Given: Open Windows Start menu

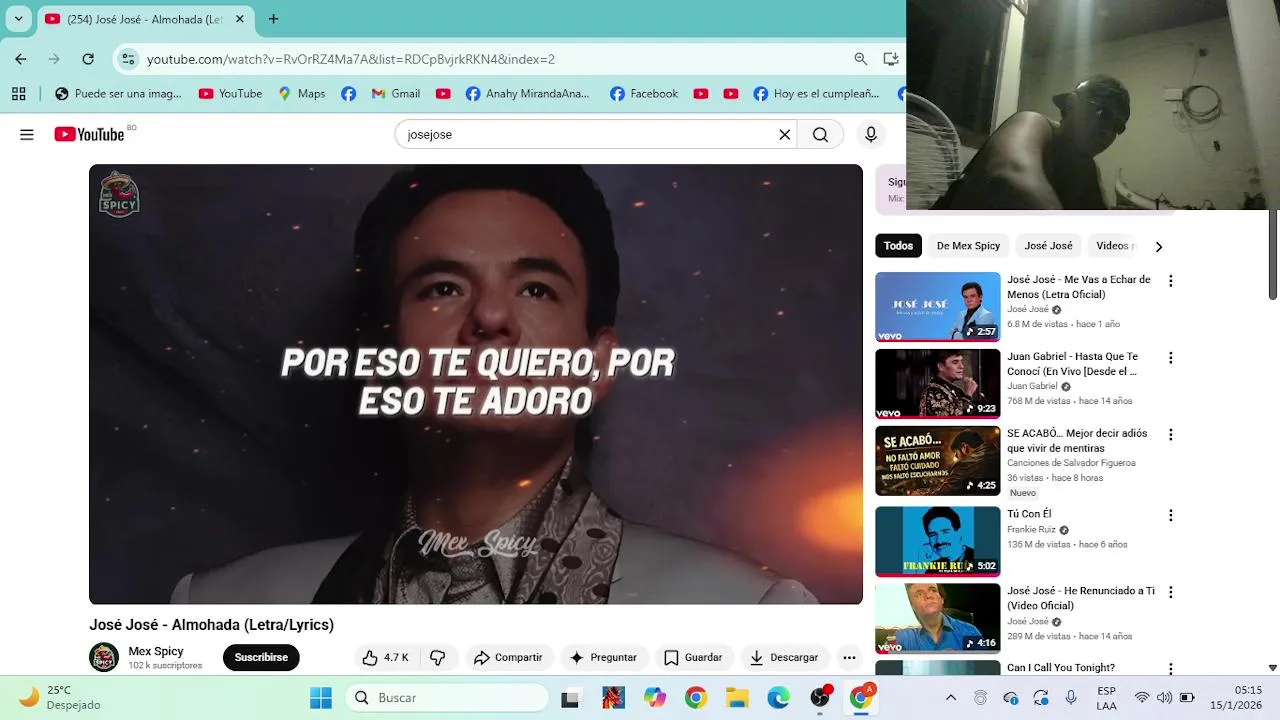Looking at the screenshot, I should pyautogui.click(x=321, y=697).
